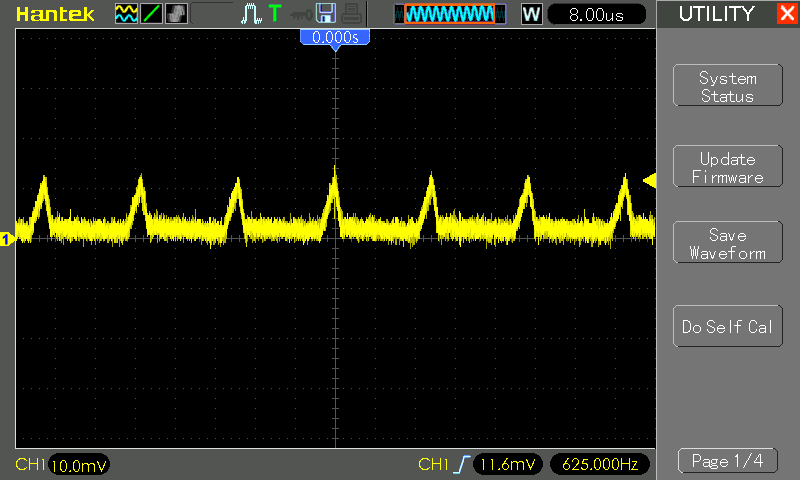Open System Status
The width and height of the screenshot is (800, 480).
(727, 87)
